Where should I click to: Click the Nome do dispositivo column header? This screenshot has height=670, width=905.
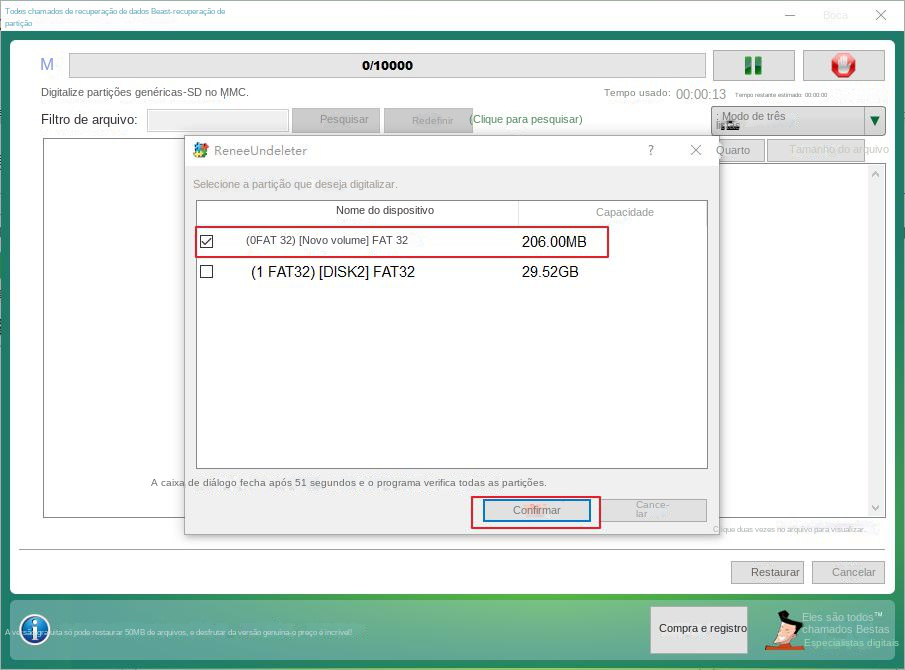pos(357,211)
